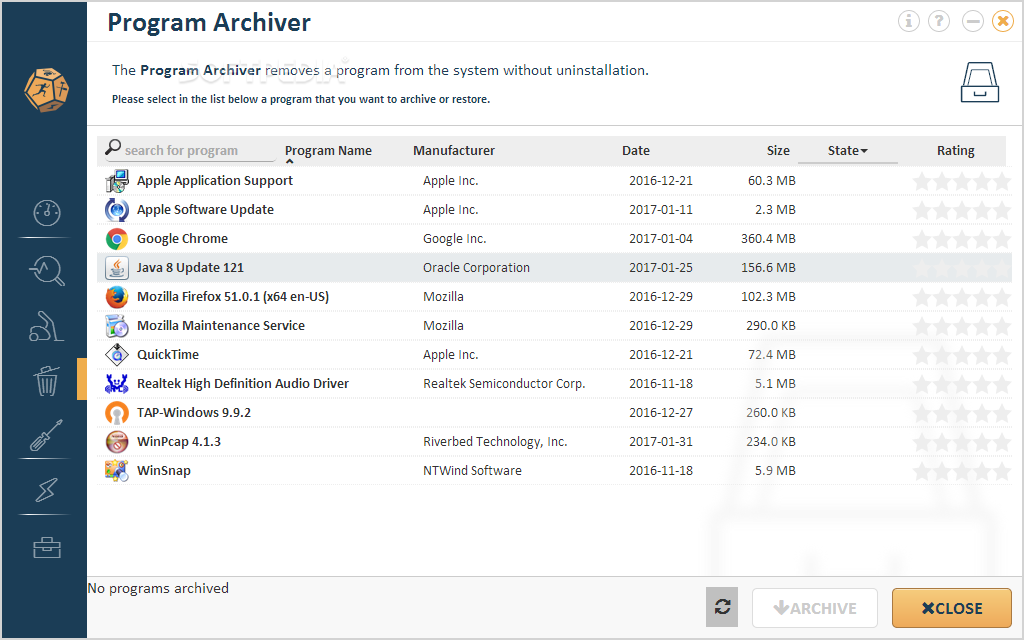Select Google Chrome program name
This screenshot has height=640, width=1024.
182,239
